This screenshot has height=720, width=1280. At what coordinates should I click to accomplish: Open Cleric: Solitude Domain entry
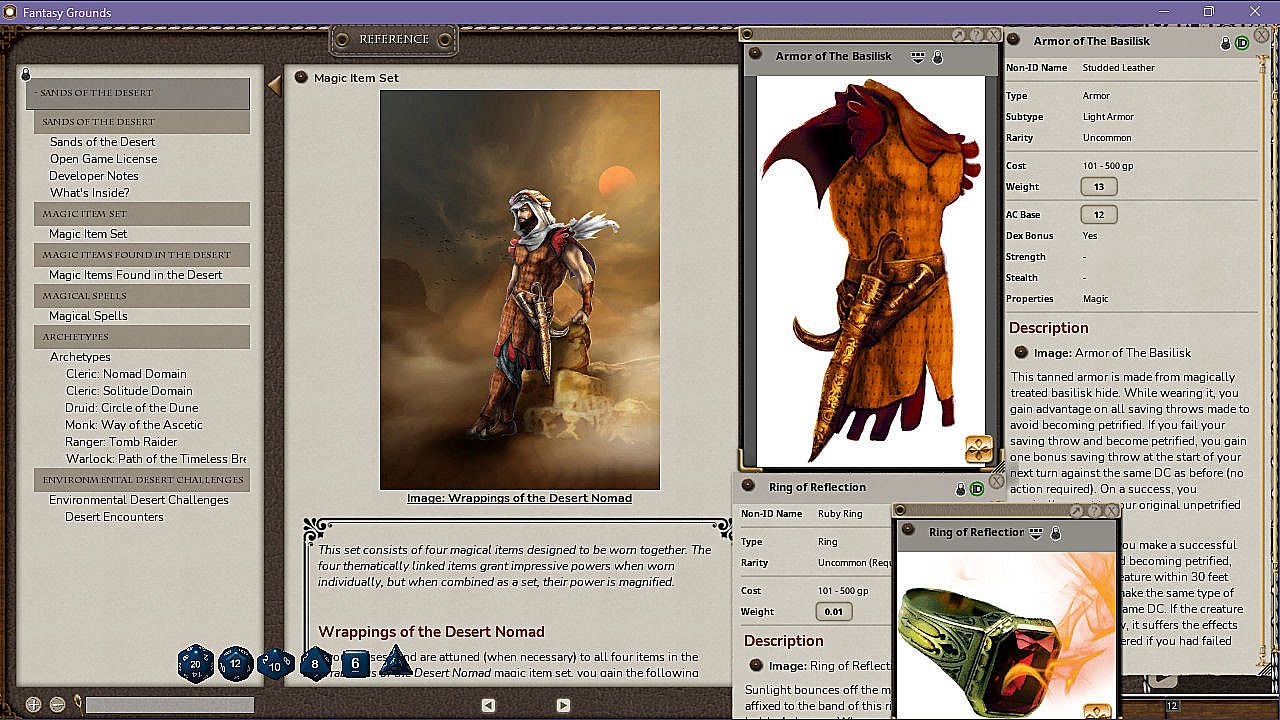129,391
